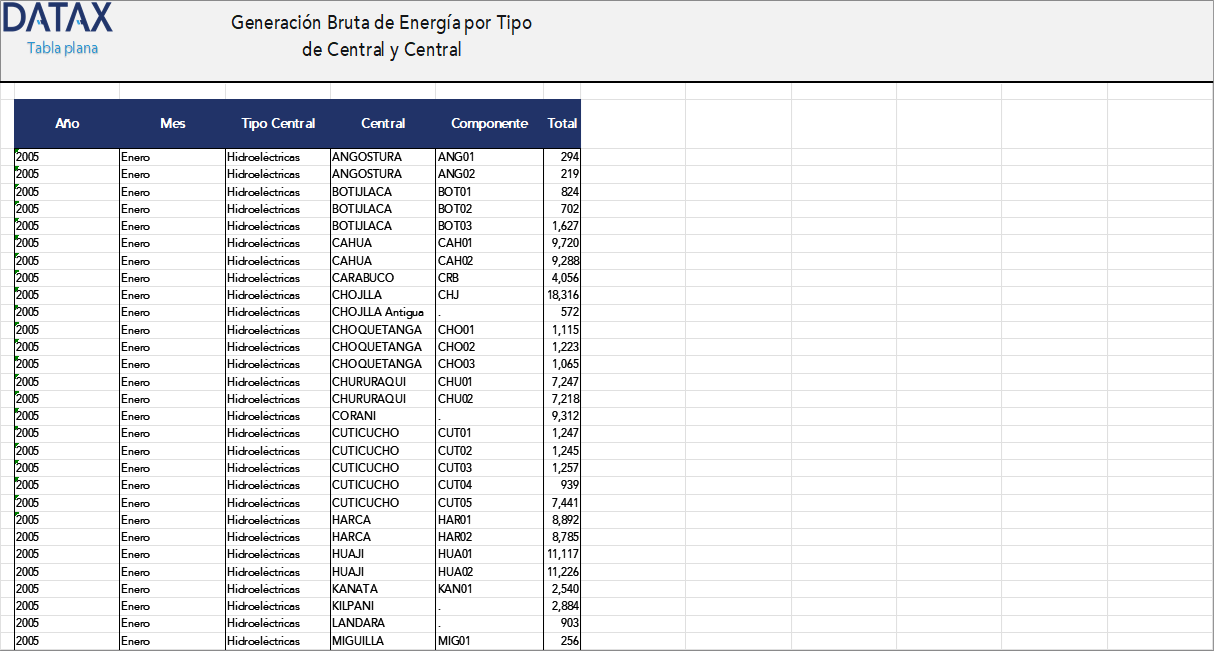
Task: Select the CORANI central cell
Action: coord(354,416)
